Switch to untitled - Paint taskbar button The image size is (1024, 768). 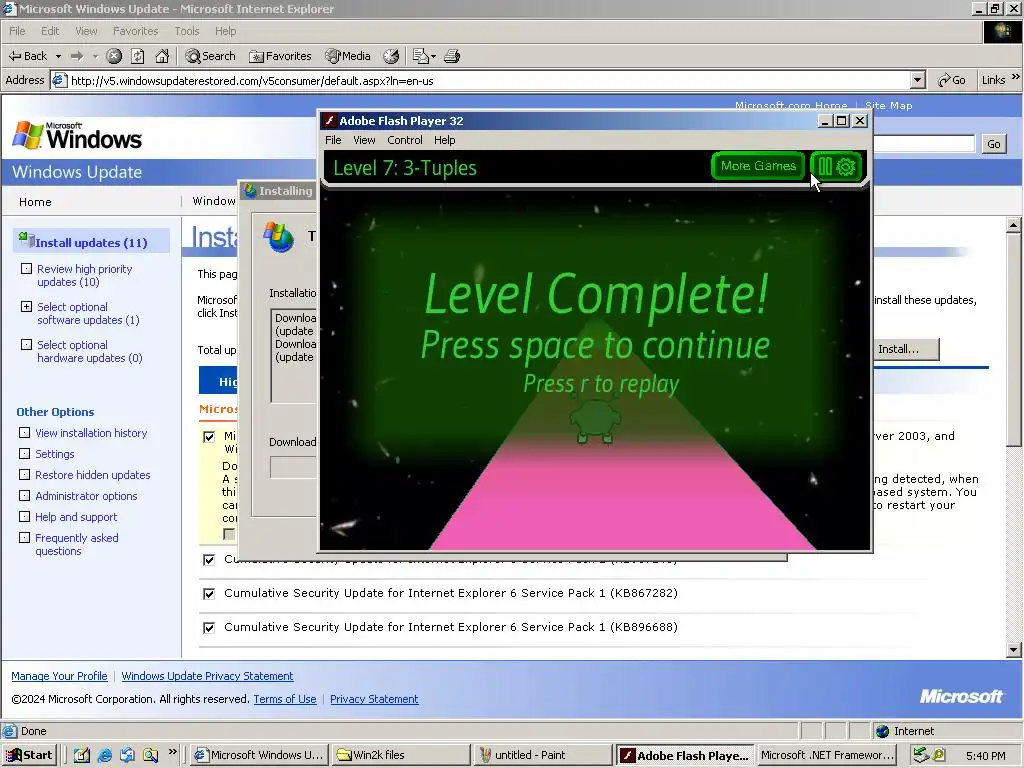(541, 755)
